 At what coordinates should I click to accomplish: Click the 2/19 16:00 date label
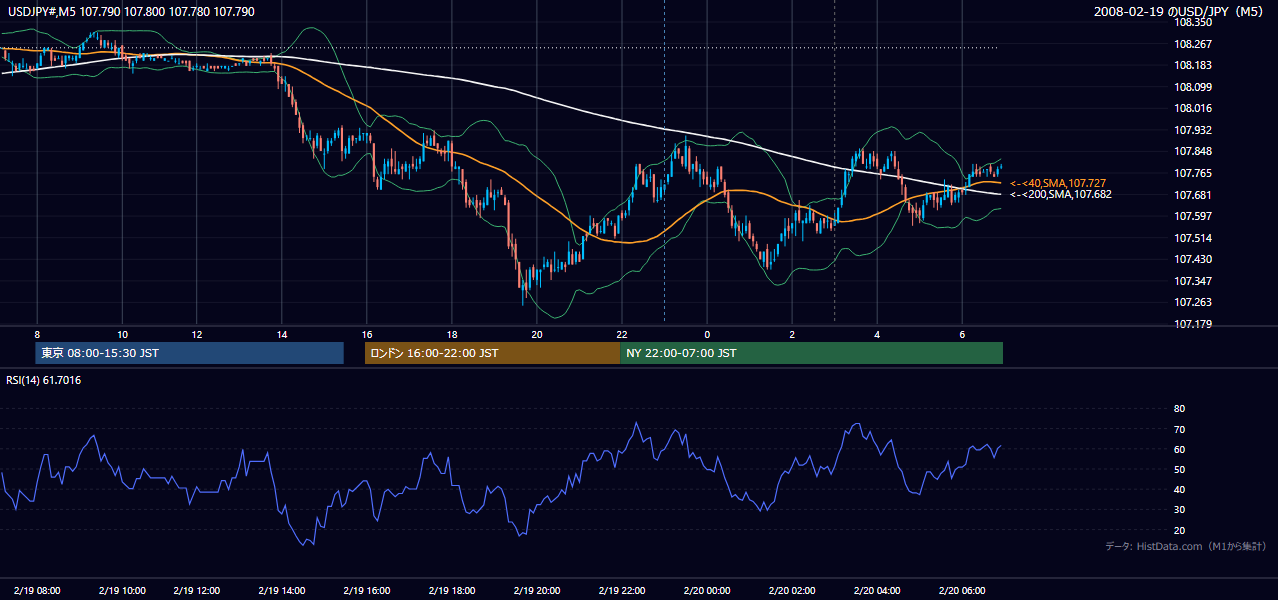click(367, 590)
